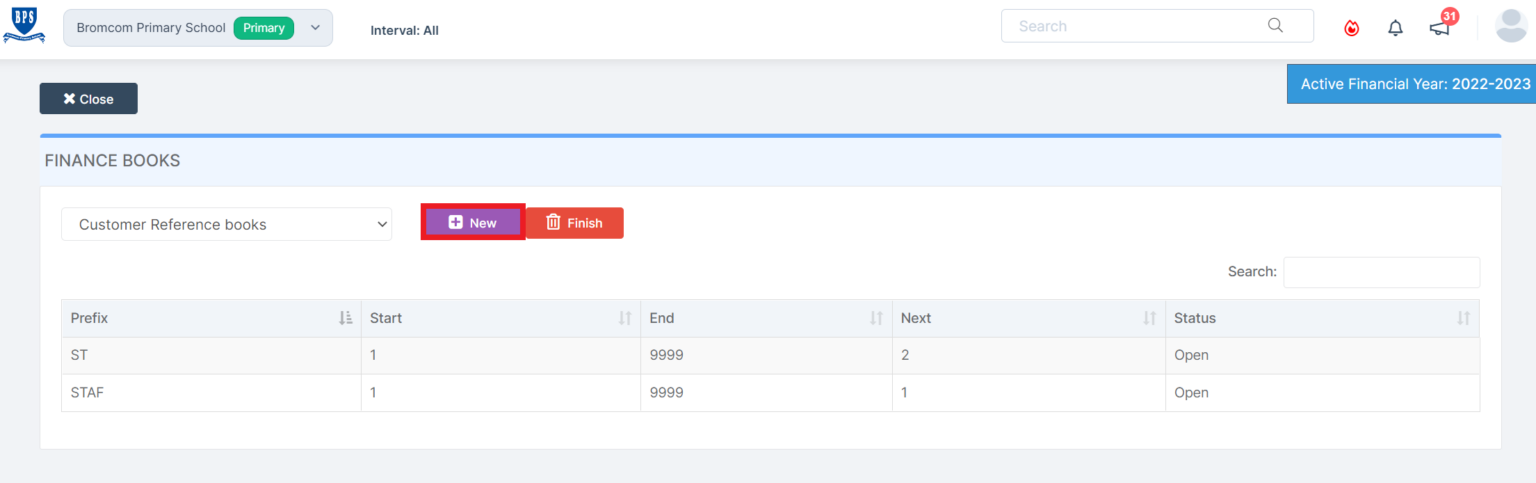Viewport: 1536px width, 483px height.
Task: Open the user profile avatar
Action: point(1510,27)
